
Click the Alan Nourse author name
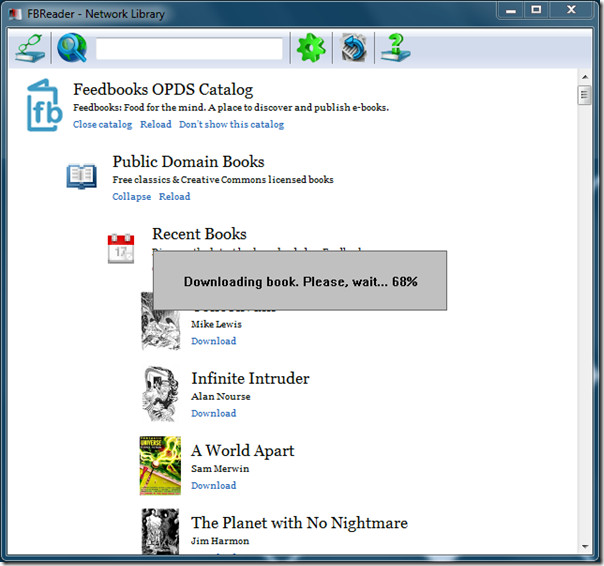221,396
